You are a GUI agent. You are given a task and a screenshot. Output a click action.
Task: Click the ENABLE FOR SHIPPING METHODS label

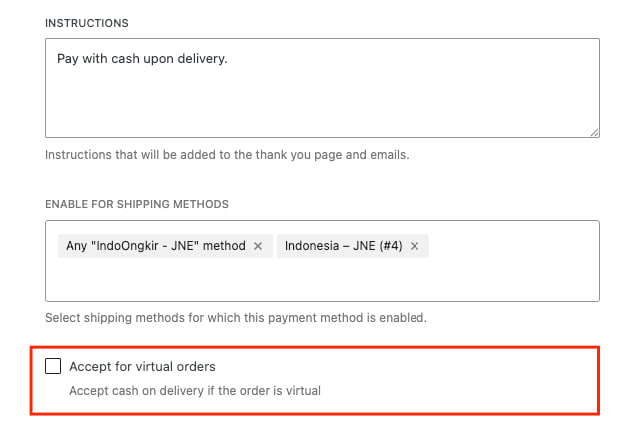[137, 204]
